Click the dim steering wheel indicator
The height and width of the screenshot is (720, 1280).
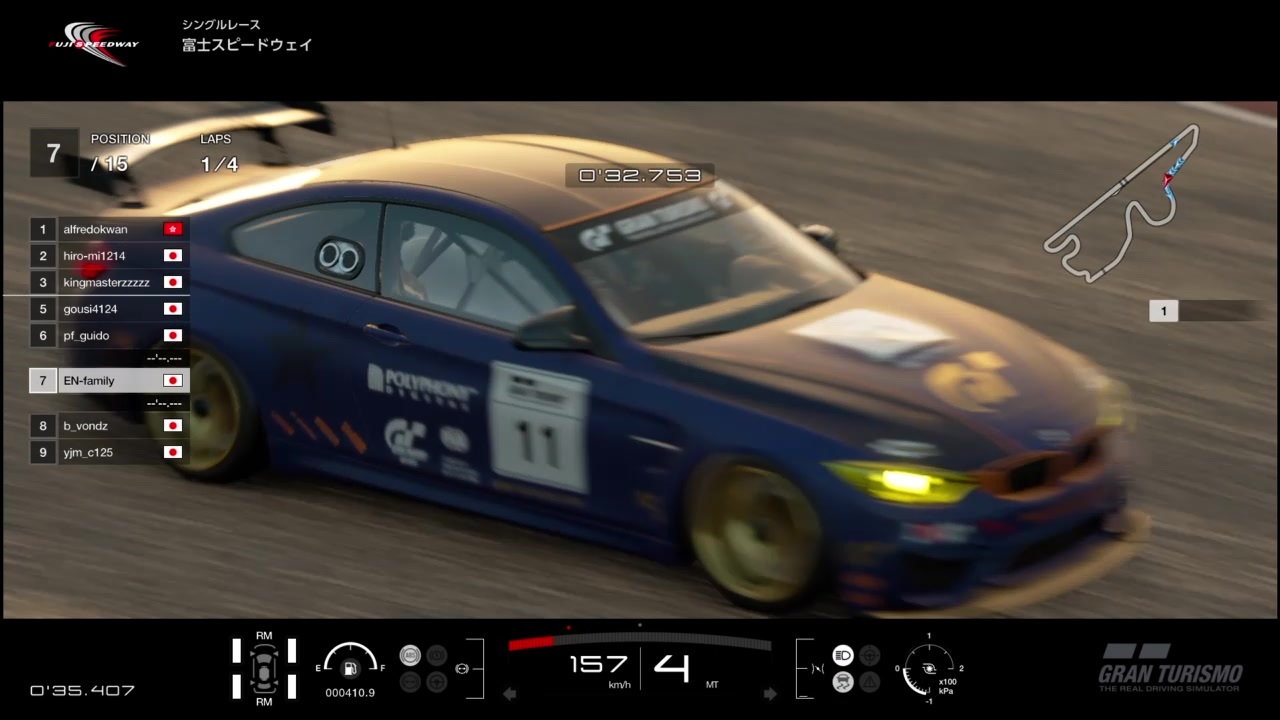(x=870, y=656)
